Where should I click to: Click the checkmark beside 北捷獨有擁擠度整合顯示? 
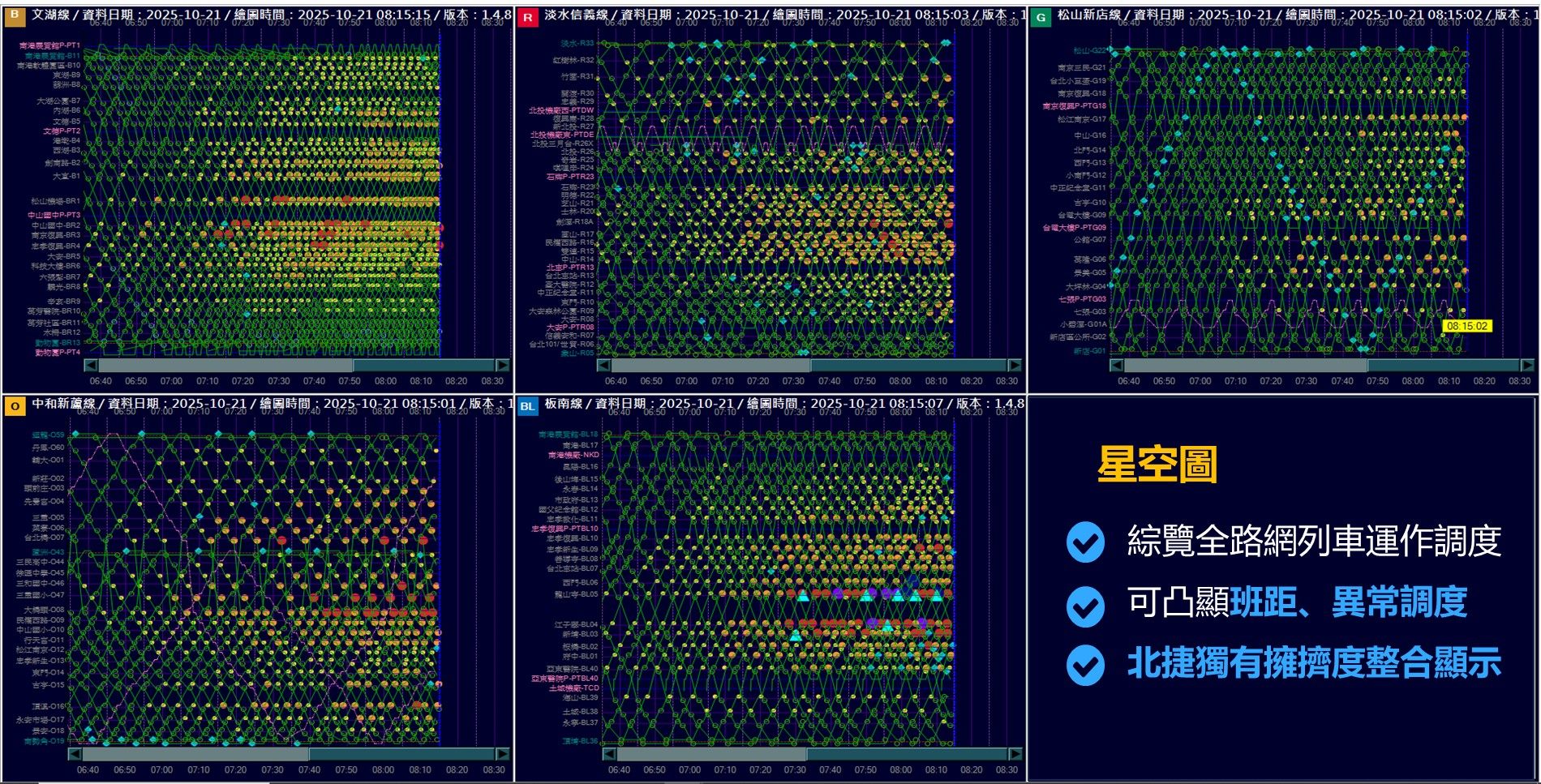pos(1085,665)
